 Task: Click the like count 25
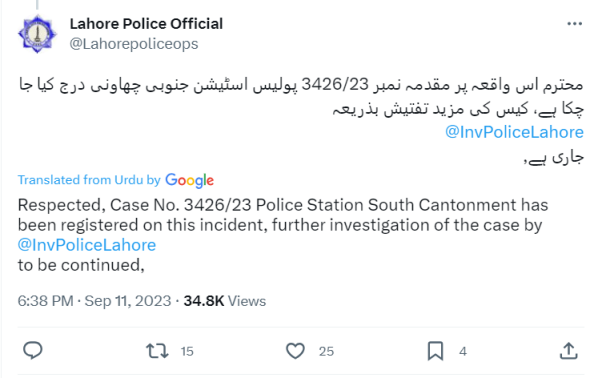tap(326, 351)
